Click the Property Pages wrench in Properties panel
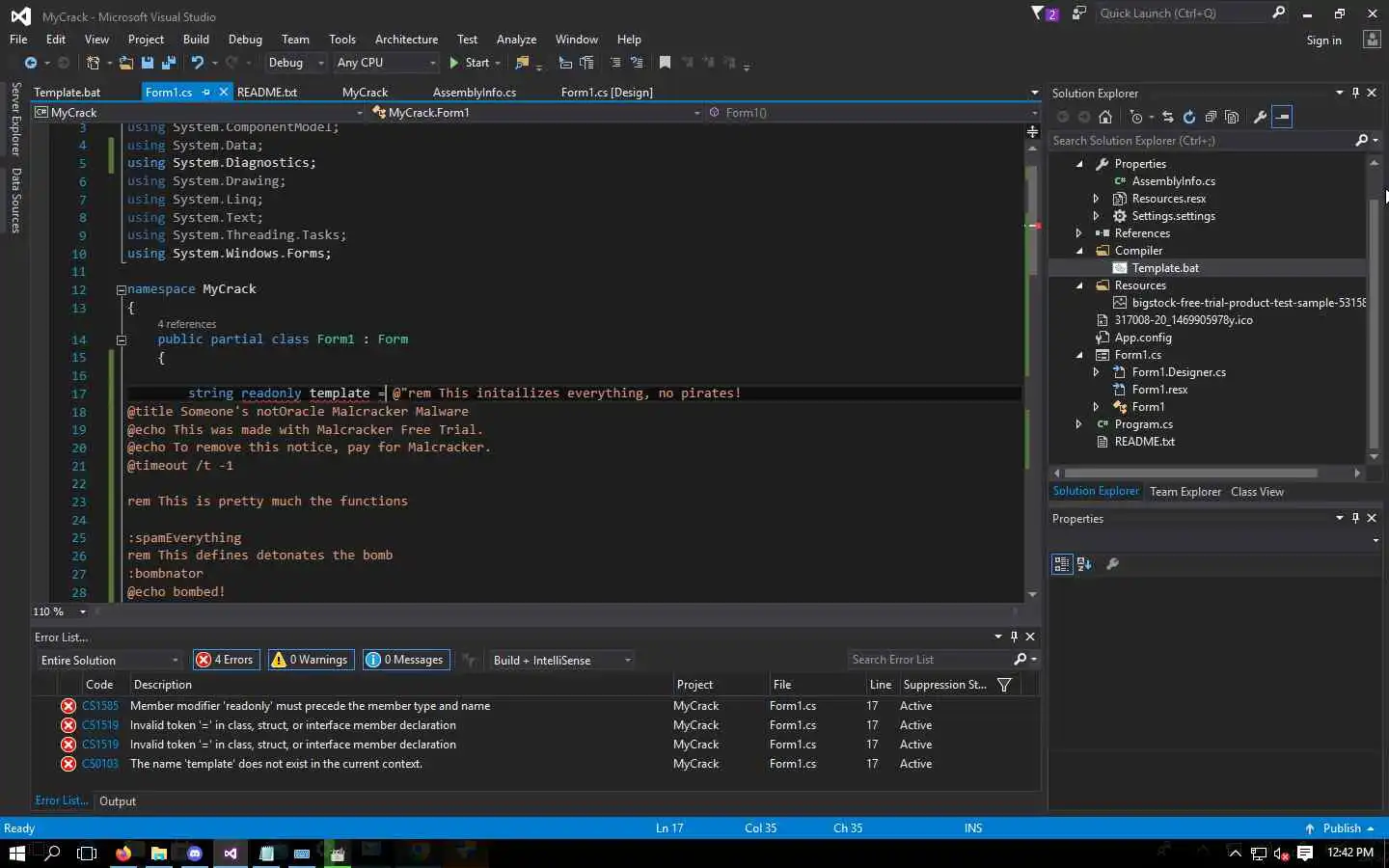The height and width of the screenshot is (868, 1389). click(1112, 564)
